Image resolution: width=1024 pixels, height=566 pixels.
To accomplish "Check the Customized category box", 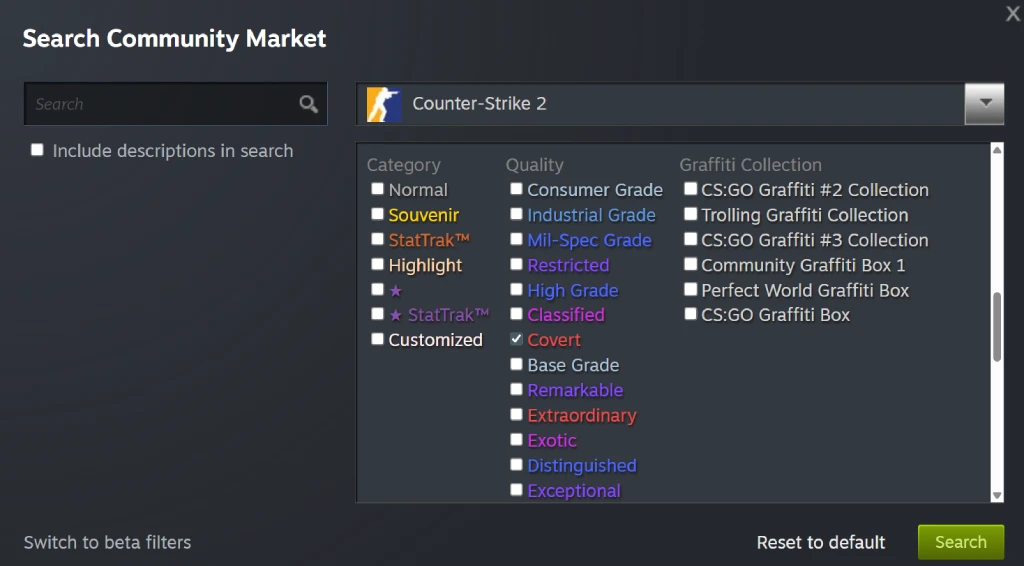I will pos(377,339).
